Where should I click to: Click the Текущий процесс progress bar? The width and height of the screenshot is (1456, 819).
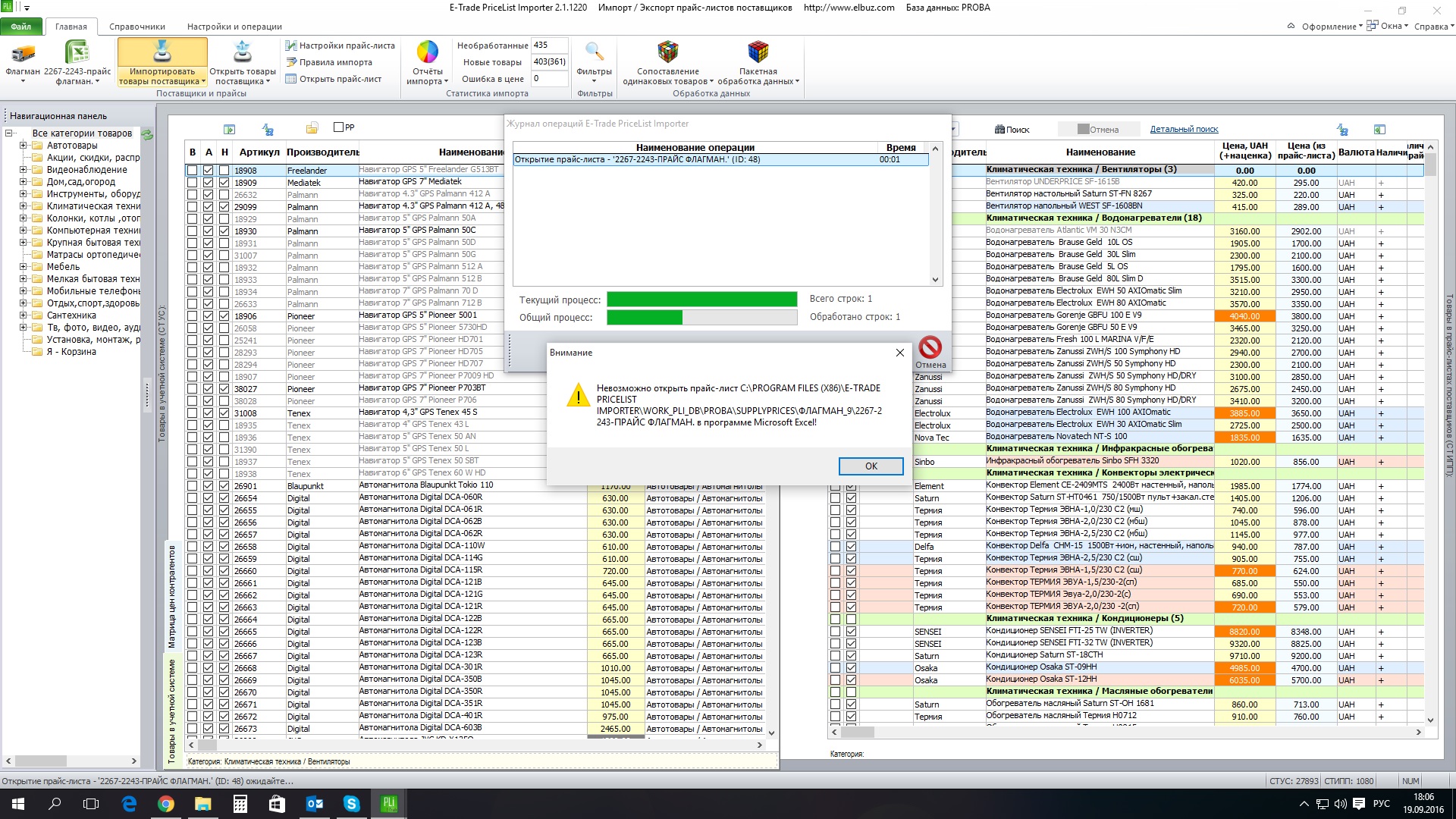coord(701,300)
